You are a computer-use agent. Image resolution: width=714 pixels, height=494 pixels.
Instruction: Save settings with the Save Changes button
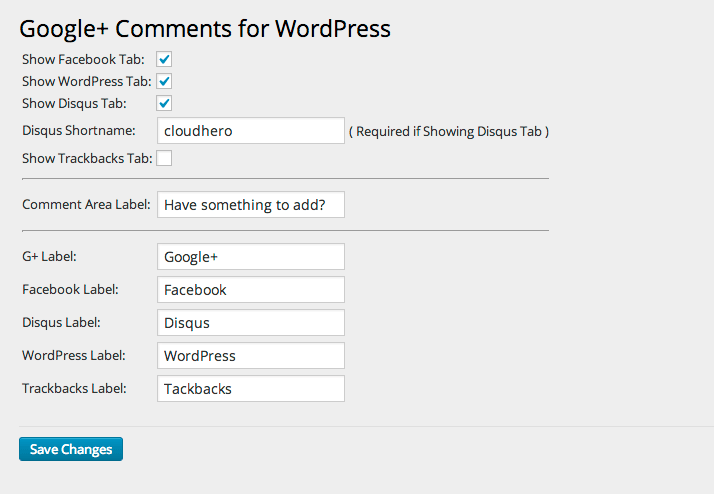click(71, 449)
